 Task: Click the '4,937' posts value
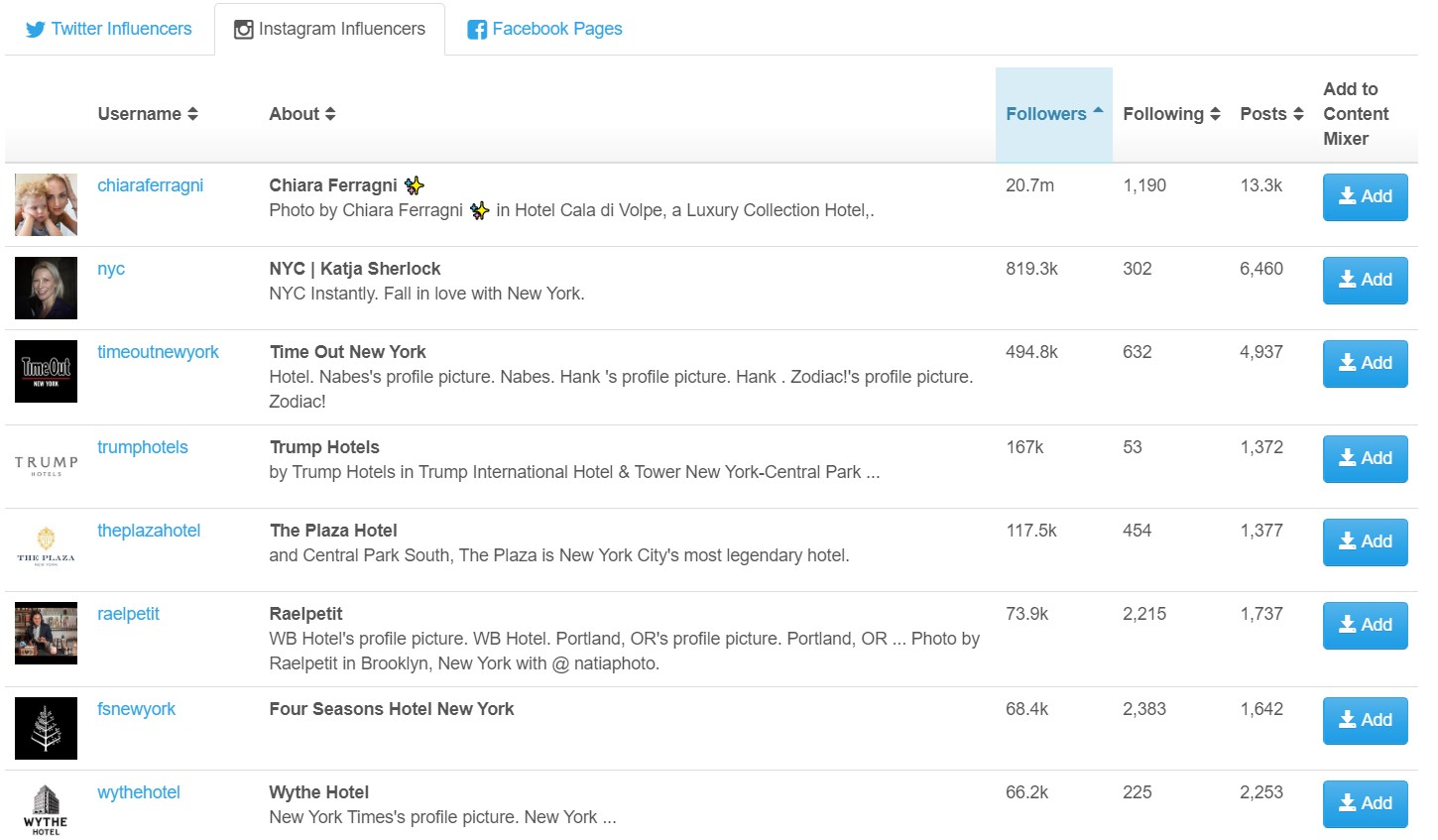click(x=1261, y=352)
